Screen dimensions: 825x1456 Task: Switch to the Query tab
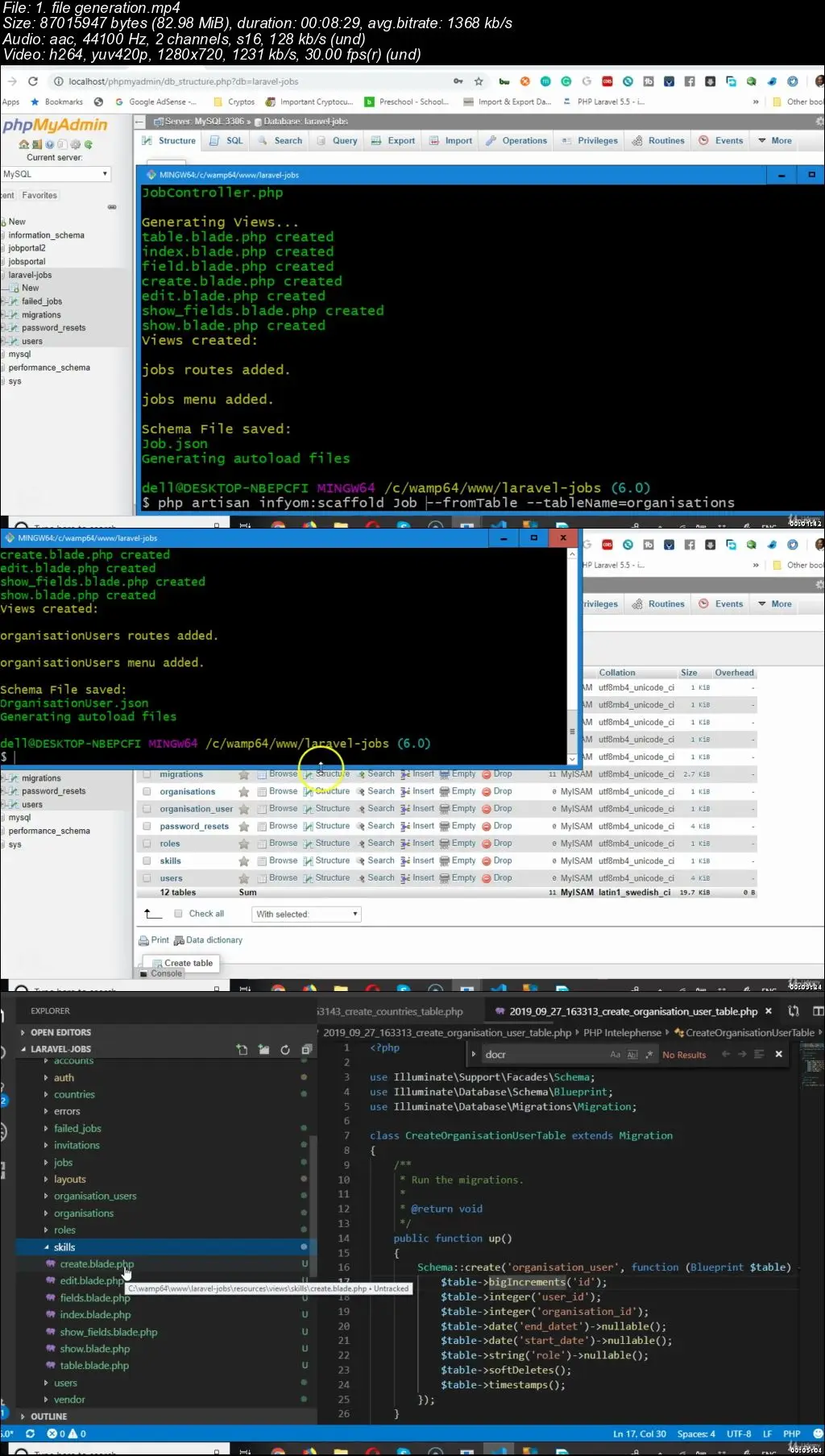338,140
